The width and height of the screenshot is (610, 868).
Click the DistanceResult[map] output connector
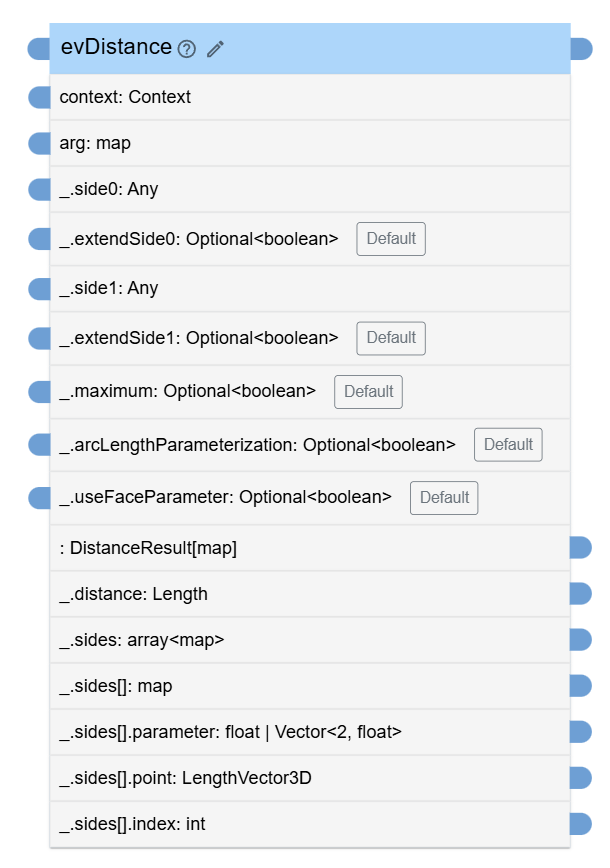[x=581, y=547]
